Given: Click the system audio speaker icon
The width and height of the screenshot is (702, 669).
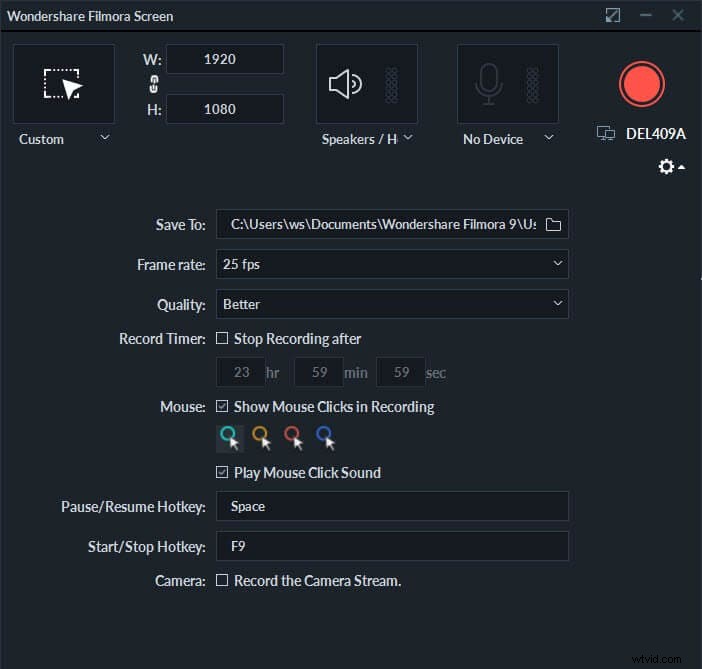Looking at the screenshot, I should (x=345, y=84).
